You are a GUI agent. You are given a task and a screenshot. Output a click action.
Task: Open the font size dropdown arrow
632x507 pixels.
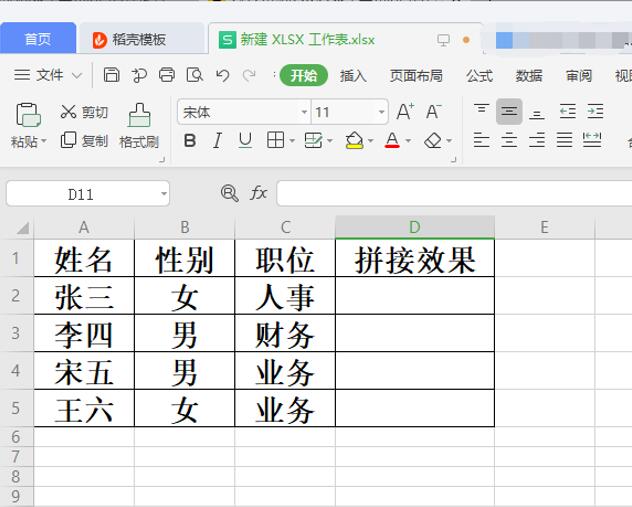(x=381, y=112)
